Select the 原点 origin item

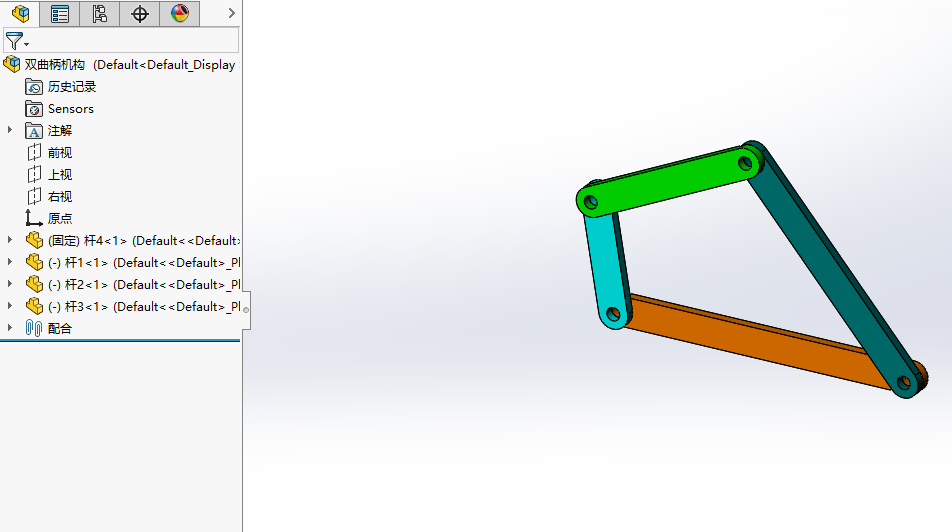click(x=60, y=218)
